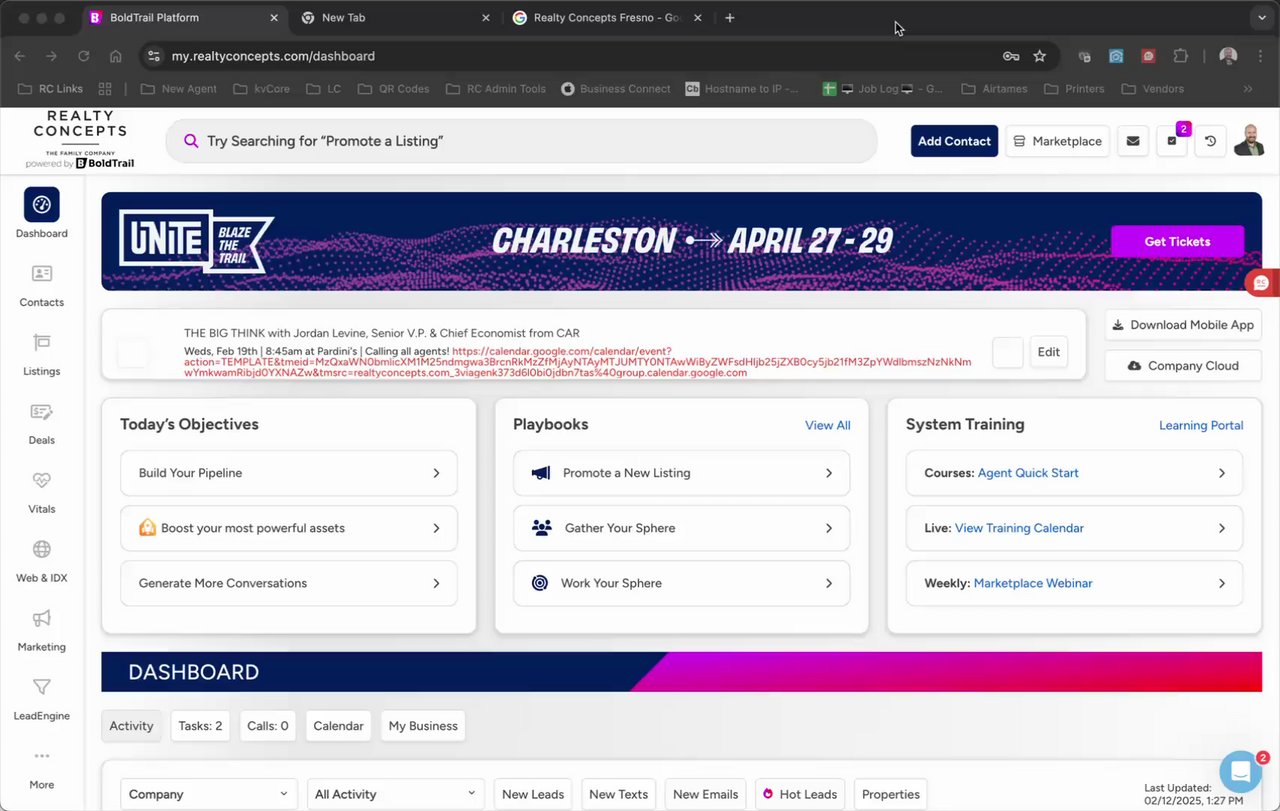Open Company Cloud
1280x811 pixels.
[1183, 366]
